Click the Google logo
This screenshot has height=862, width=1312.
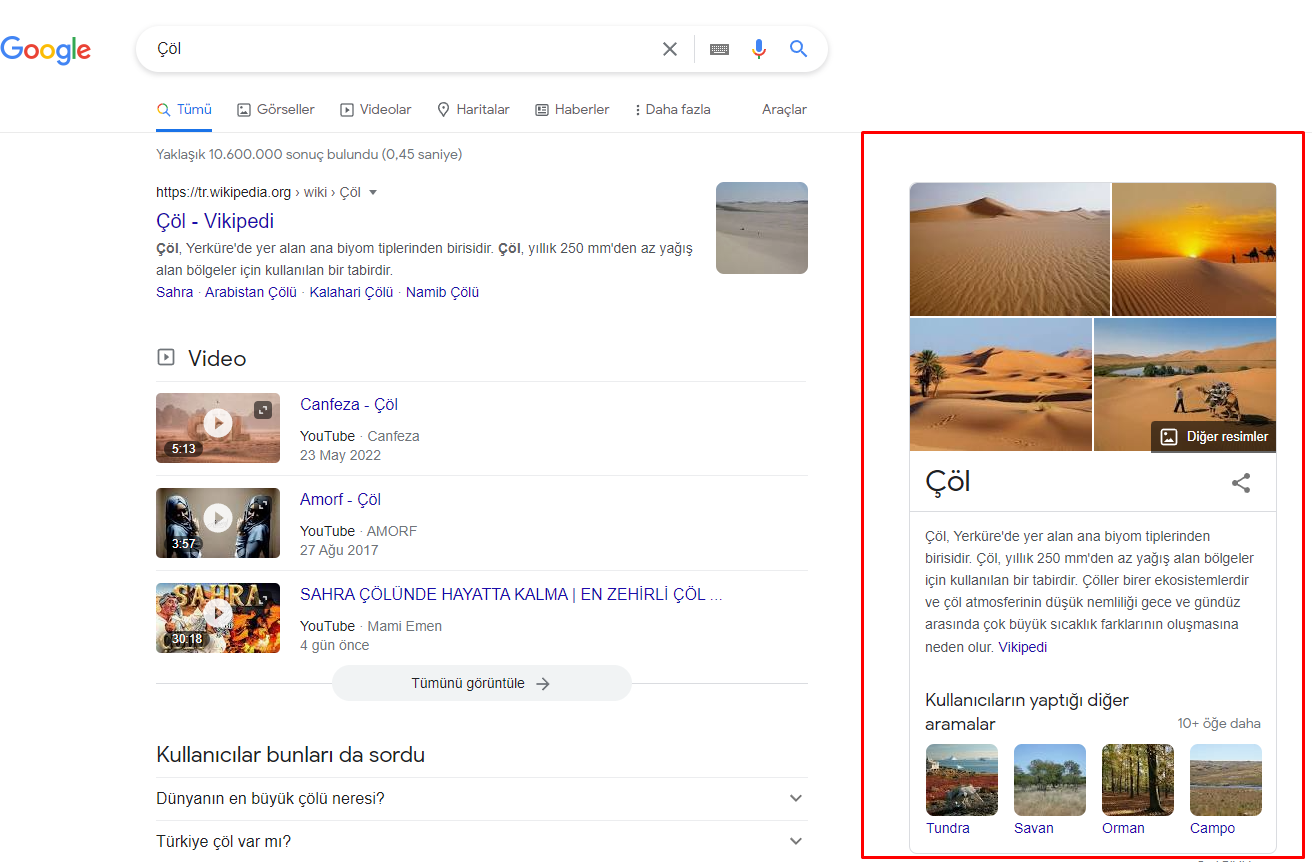click(x=46, y=49)
